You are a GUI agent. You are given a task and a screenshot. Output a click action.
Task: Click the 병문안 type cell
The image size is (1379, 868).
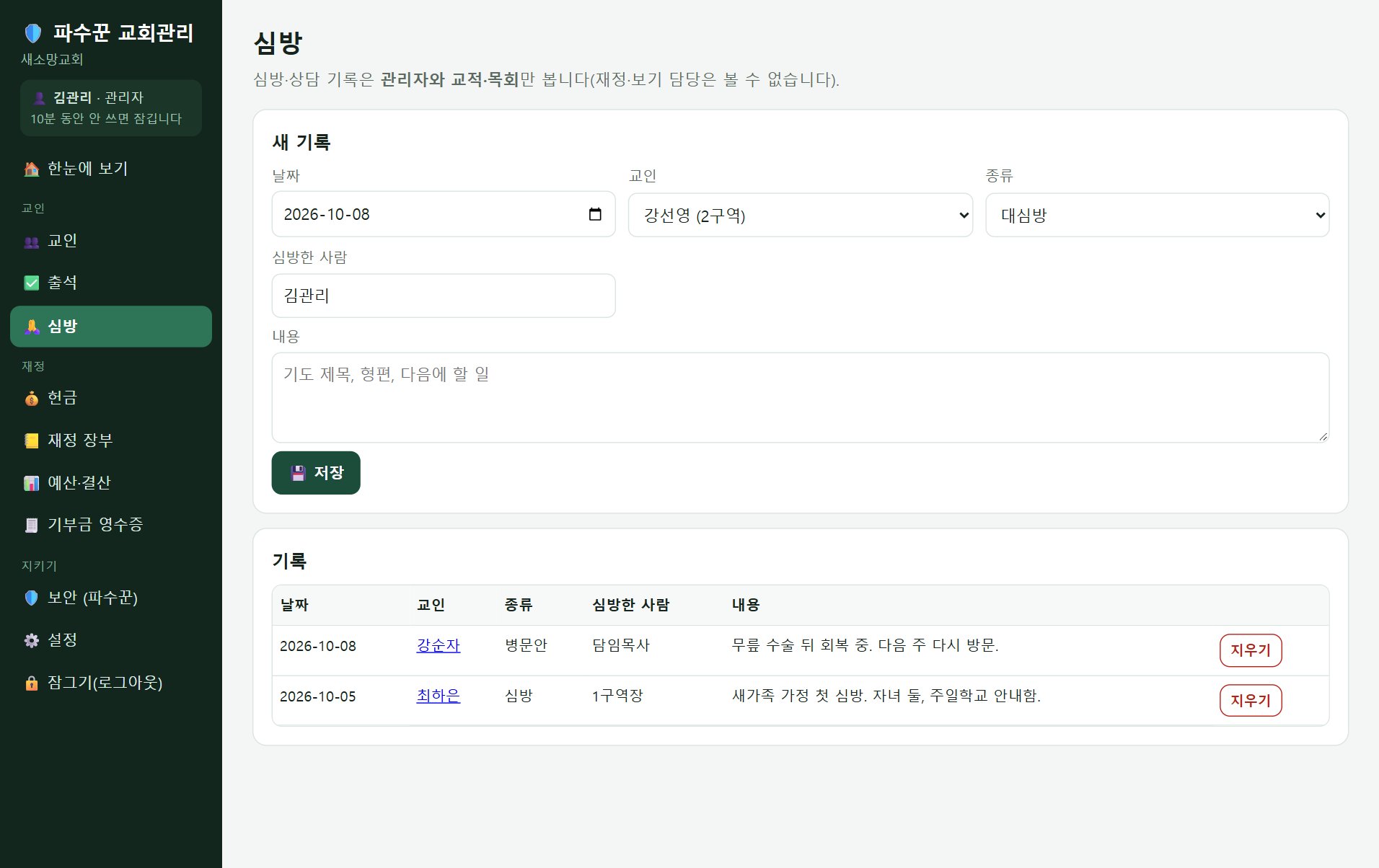pos(526,645)
